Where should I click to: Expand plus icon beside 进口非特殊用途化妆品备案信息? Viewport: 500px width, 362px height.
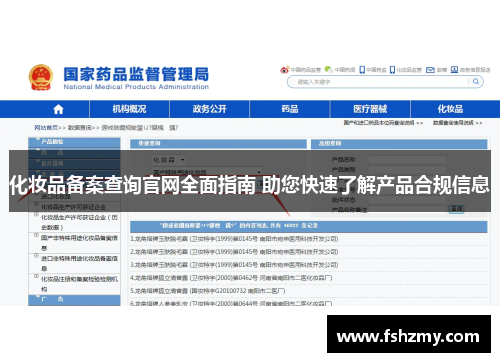(x=36, y=255)
